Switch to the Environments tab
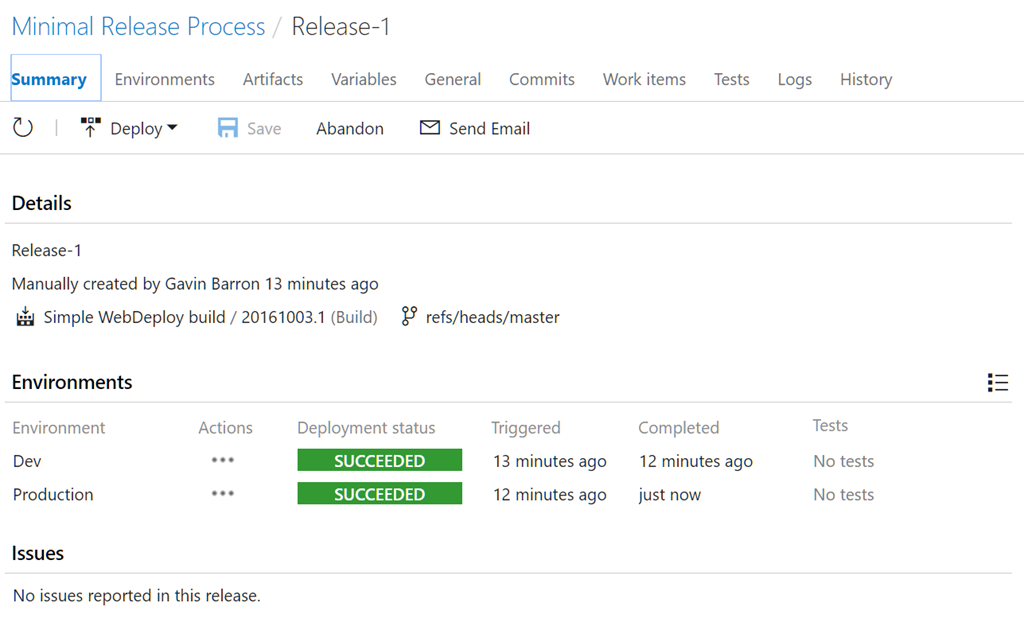Viewport: 1024px width, 634px height. (164, 79)
